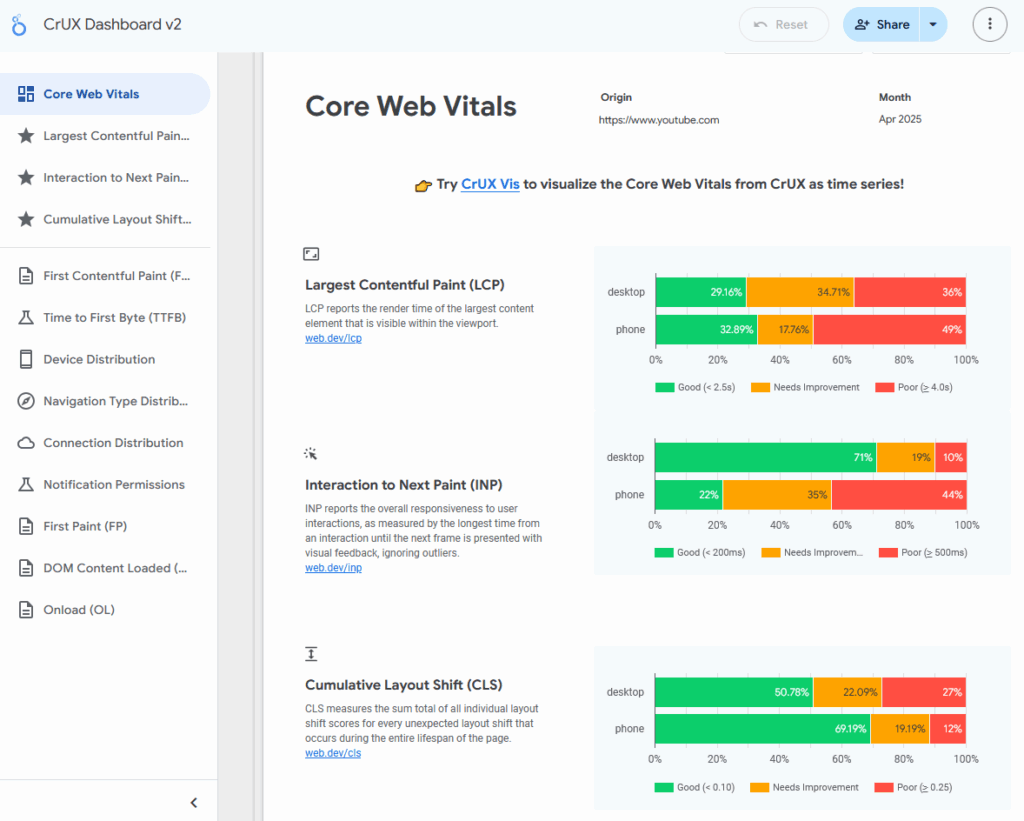Open the Month Apr 2025 selector
This screenshot has height=821, width=1024.
(899, 119)
